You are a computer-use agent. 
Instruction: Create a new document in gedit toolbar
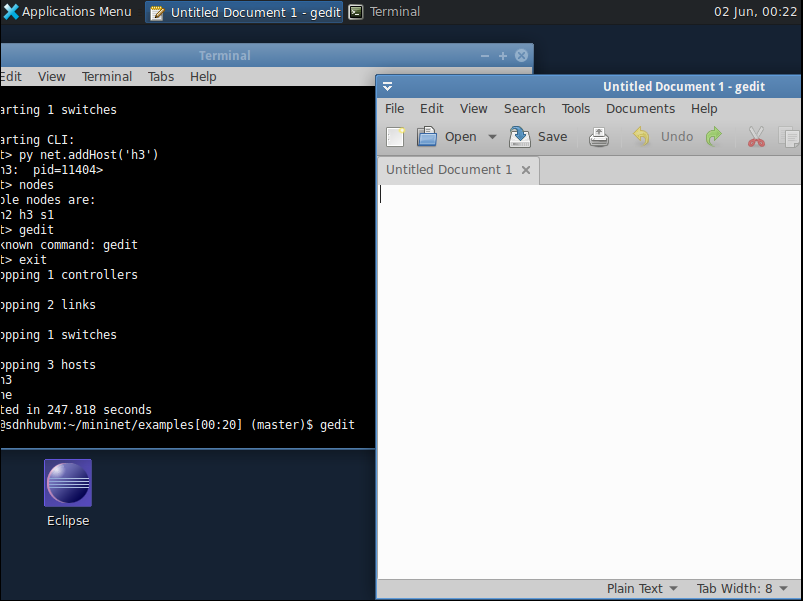395,137
